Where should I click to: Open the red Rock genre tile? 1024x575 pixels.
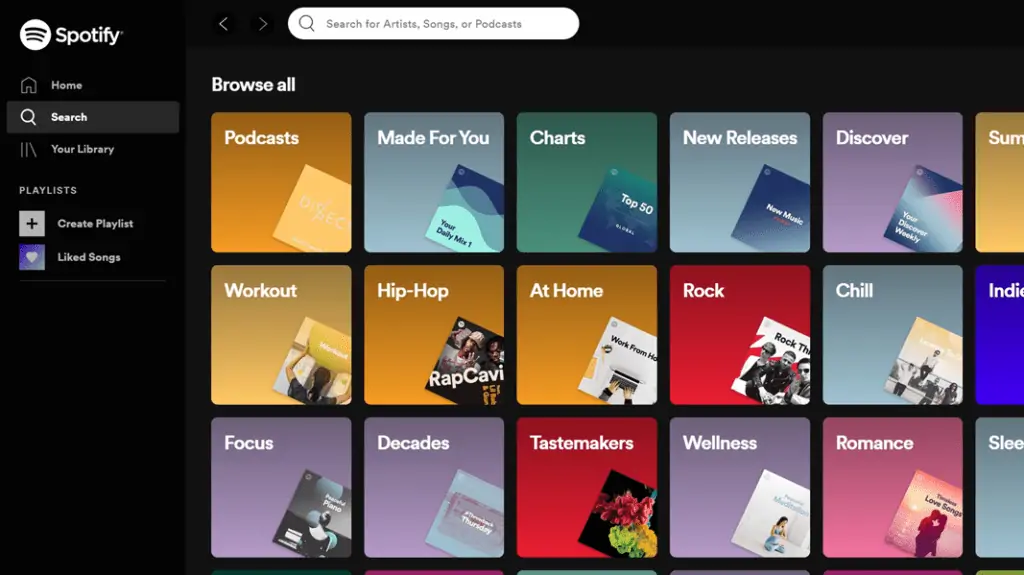click(x=739, y=334)
